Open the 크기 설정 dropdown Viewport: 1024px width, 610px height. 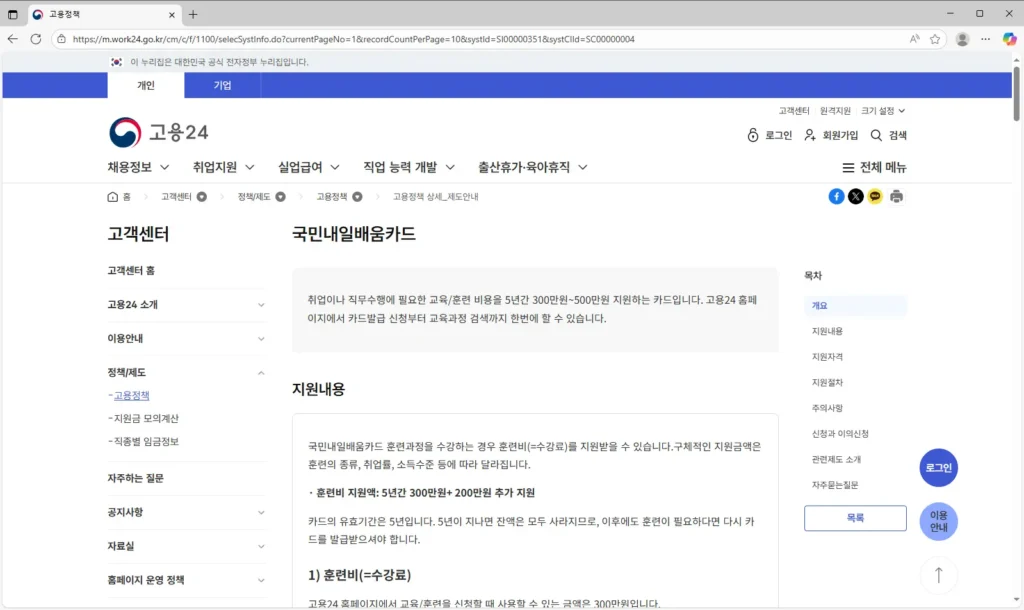pos(883,111)
